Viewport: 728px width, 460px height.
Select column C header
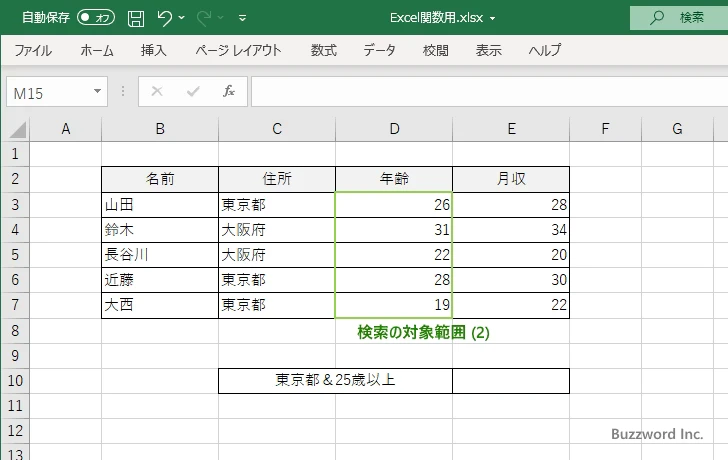pyautogui.click(x=277, y=129)
